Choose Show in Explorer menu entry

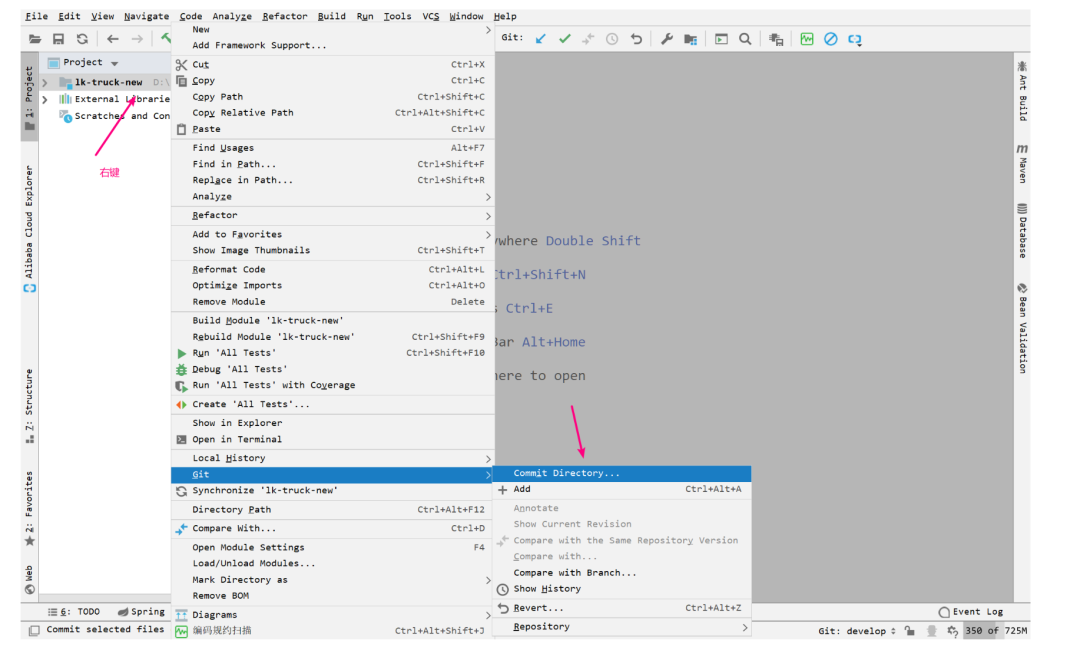pyautogui.click(x=333, y=423)
